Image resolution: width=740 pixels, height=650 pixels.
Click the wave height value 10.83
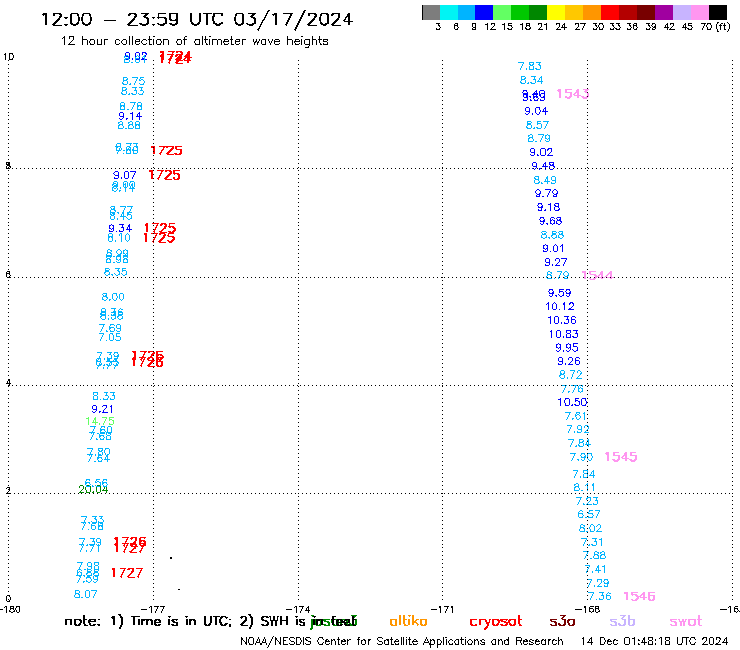(563, 334)
